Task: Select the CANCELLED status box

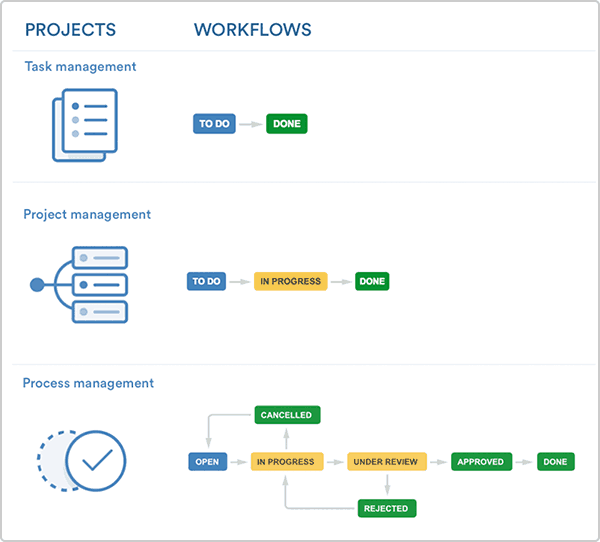Action: tap(286, 415)
